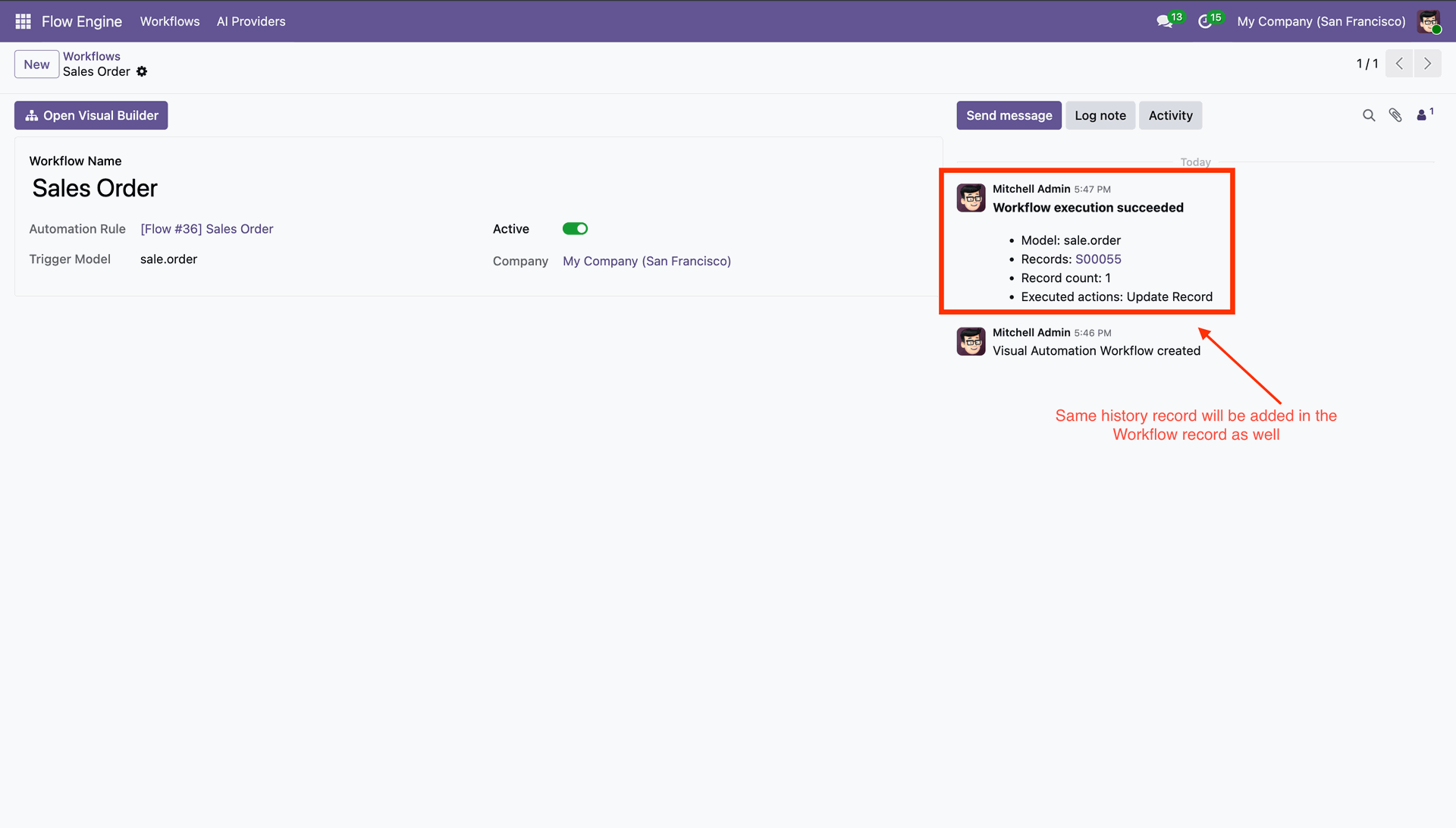The height and width of the screenshot is (828, 1456).
Task: Go to the previous record arrow
Action: click(x=1399, y=64)
